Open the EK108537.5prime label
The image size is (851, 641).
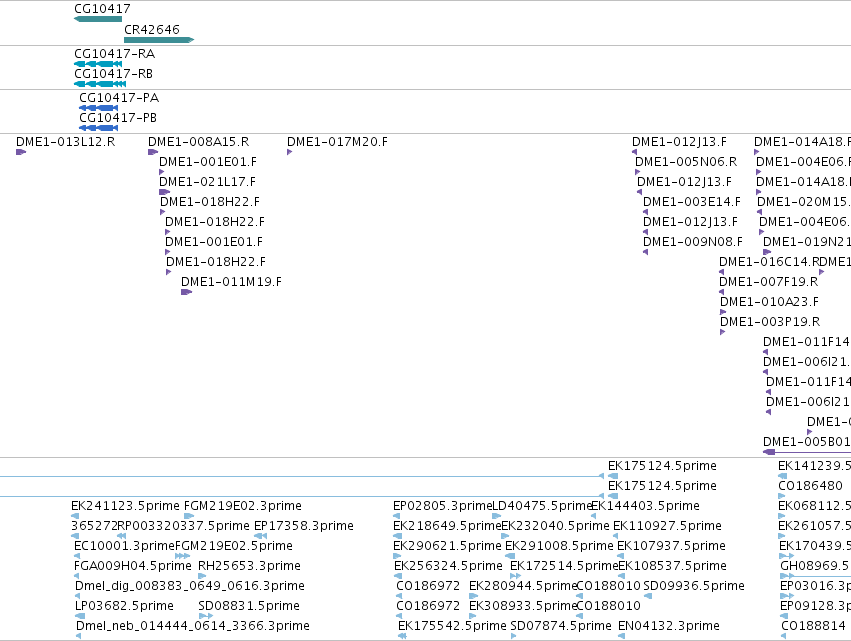click(x=672, y=566)
